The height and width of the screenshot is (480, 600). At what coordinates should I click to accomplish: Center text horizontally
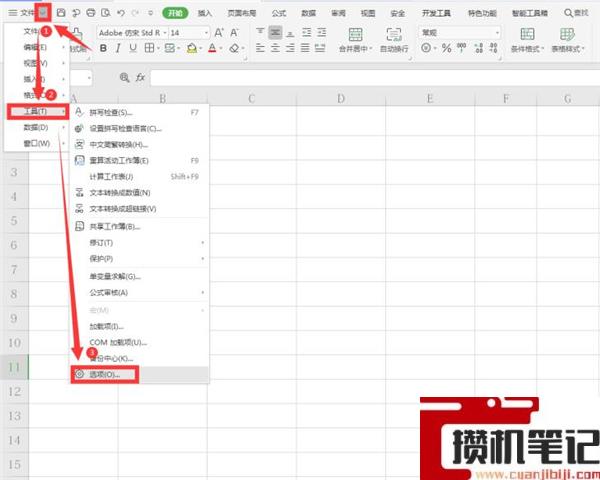(275, 48)
